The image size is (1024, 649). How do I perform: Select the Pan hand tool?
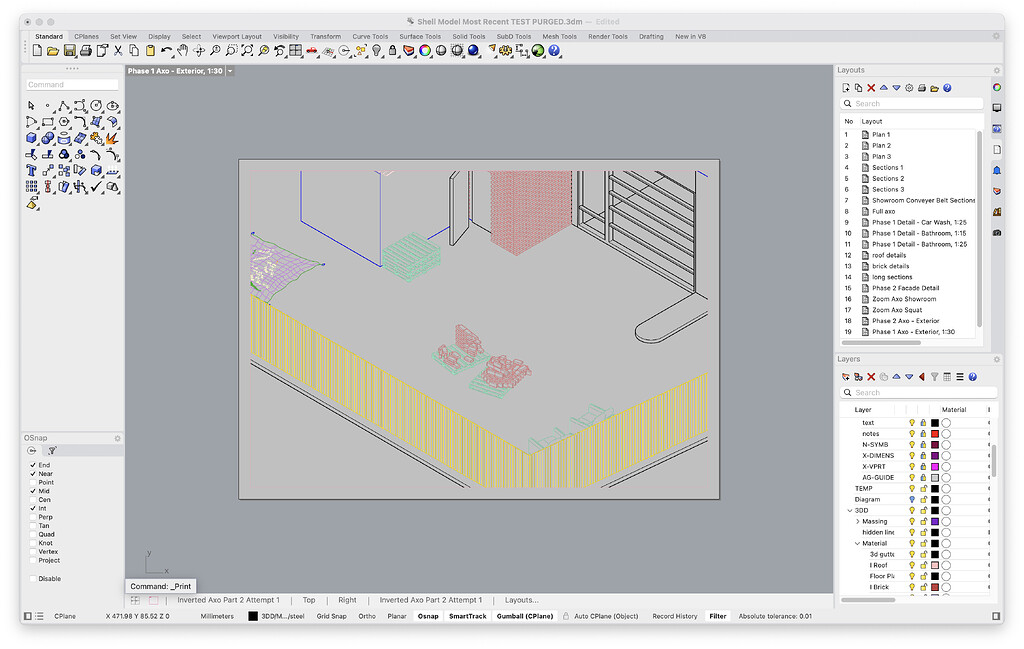183,51
